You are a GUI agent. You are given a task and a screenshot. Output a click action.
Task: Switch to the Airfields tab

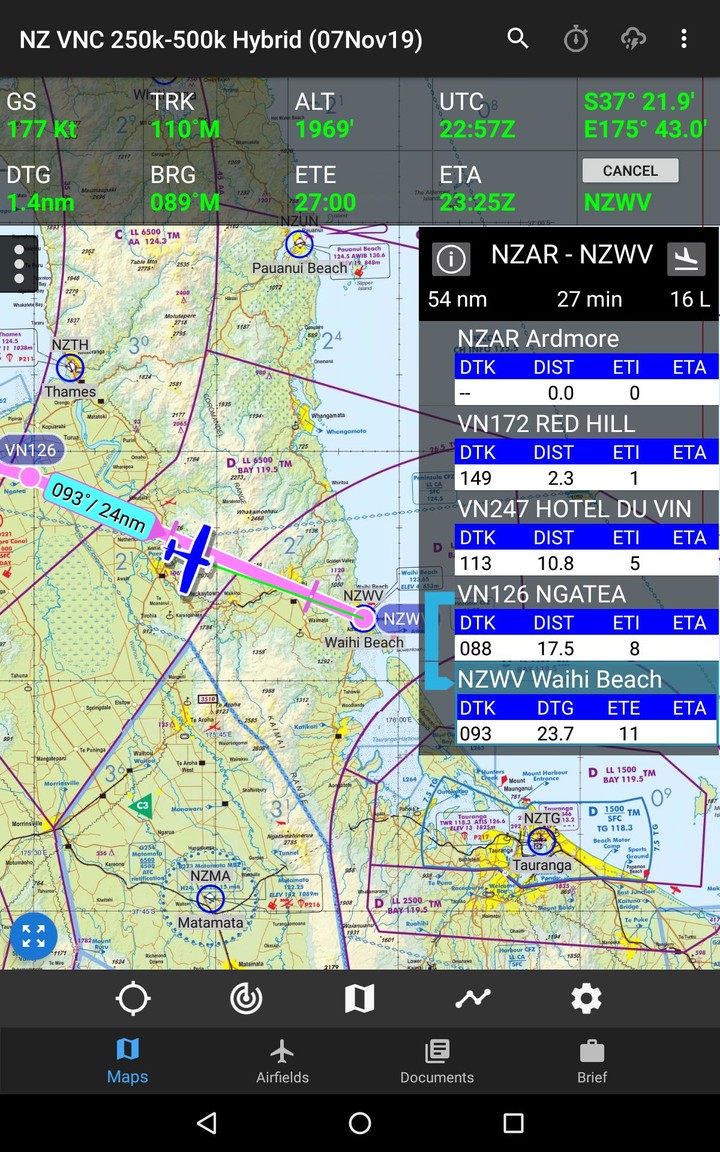[x=282, y=1061]
